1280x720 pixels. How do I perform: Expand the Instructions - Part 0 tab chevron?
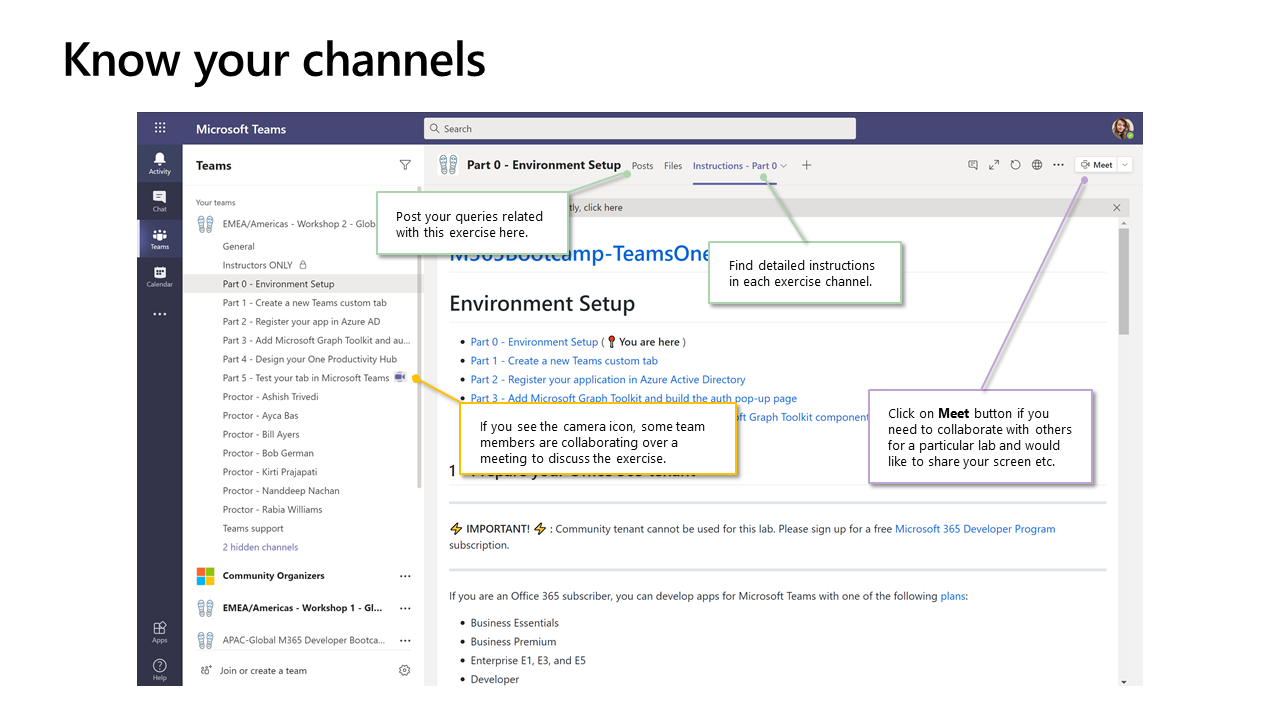pos(784,166)
